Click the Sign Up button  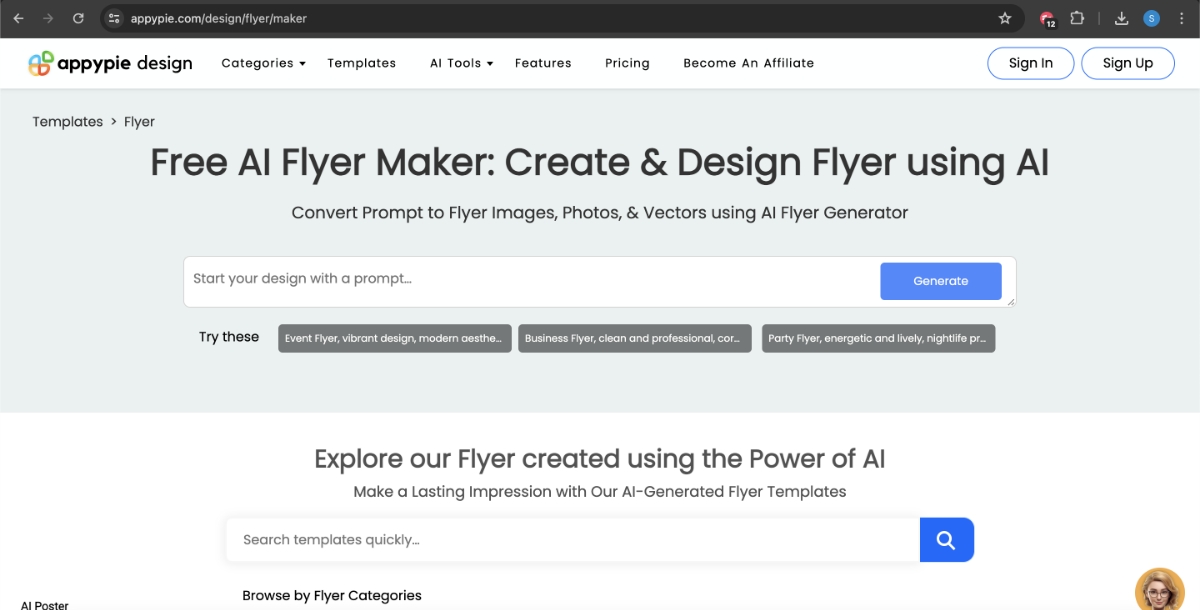[x=1128, y=63]
